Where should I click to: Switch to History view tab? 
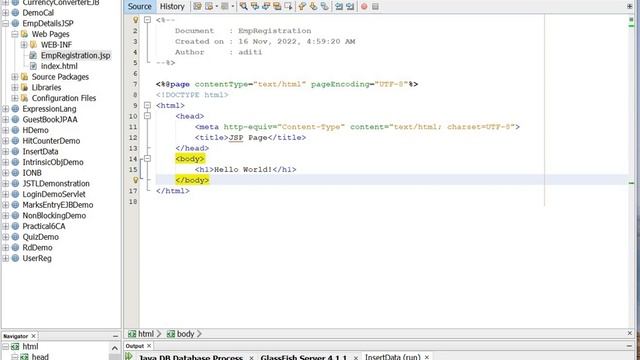tap(172, 7)
